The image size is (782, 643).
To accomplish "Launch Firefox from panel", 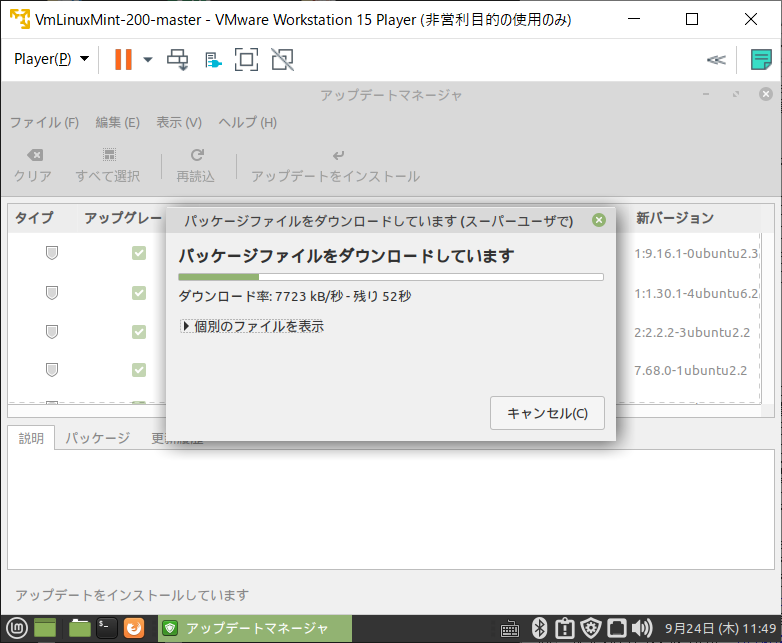I will tap(134, 628).
